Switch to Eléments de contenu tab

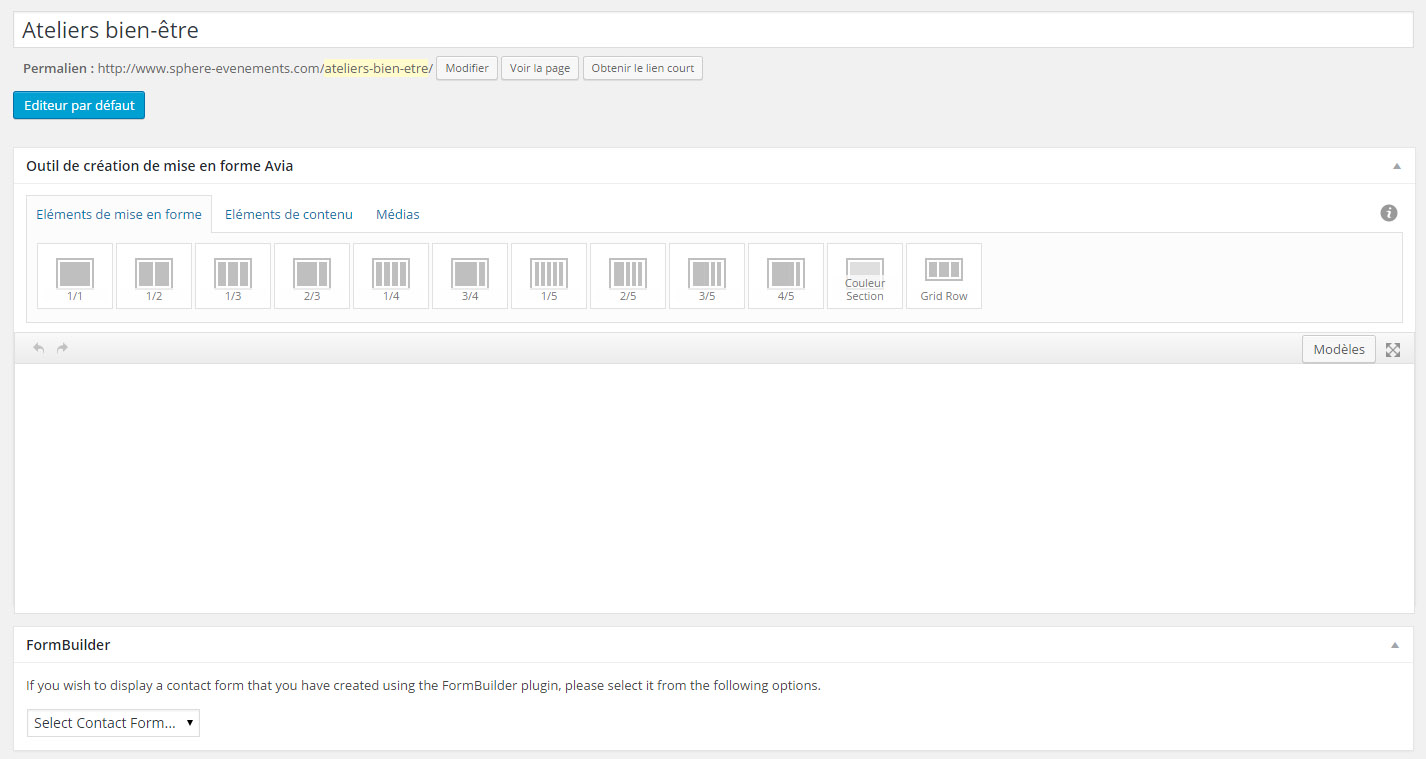pyautogui.click(x=289, y=214)
